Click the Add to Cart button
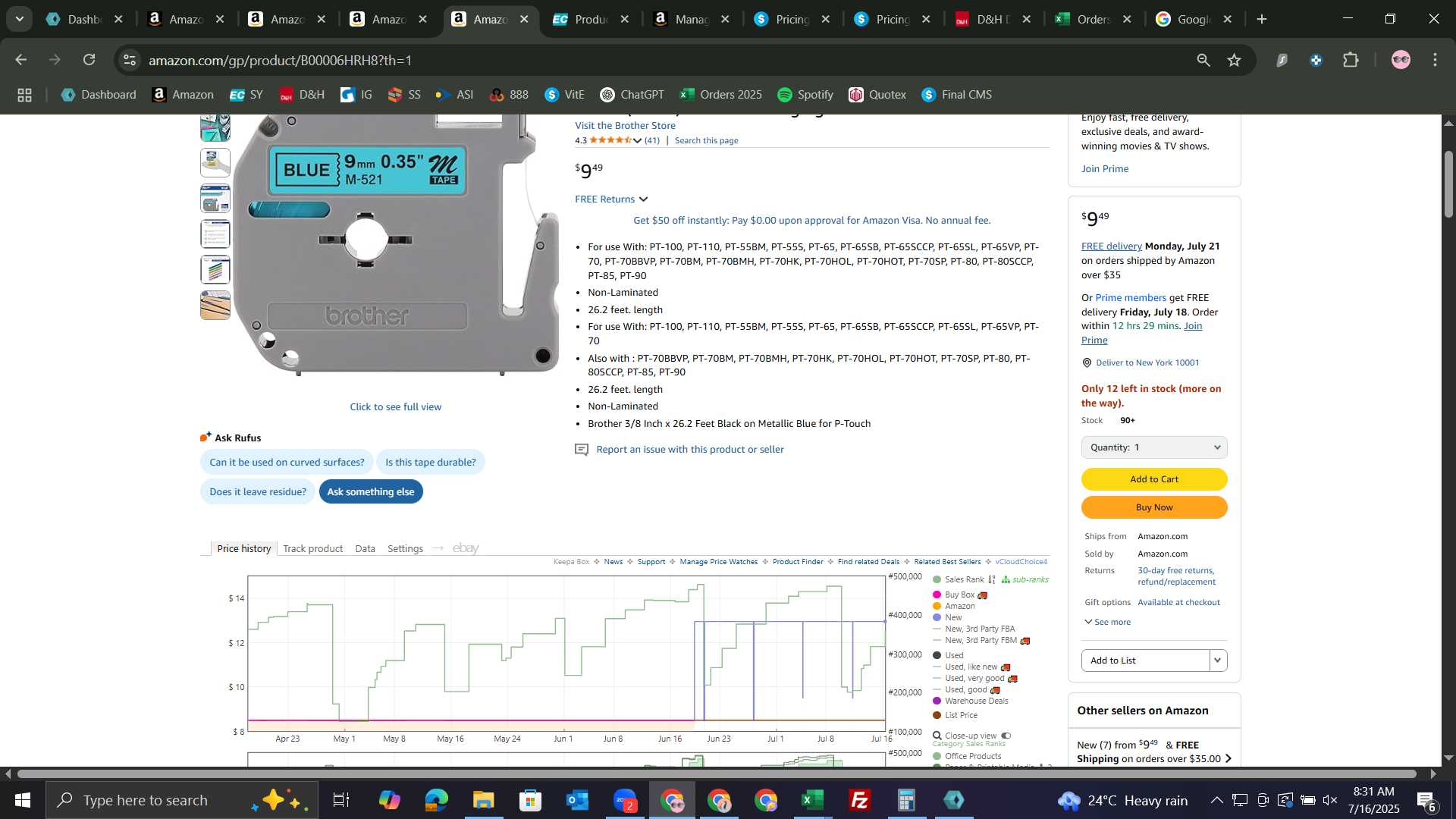 coord(1154,479)
